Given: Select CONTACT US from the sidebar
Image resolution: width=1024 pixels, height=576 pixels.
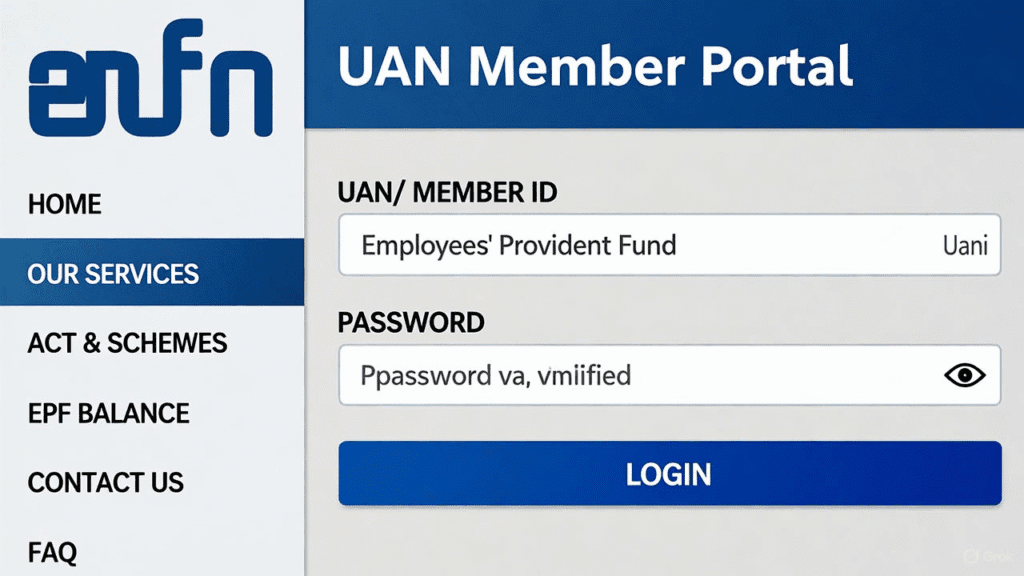Looking at the screenshot, I should 105,482.
